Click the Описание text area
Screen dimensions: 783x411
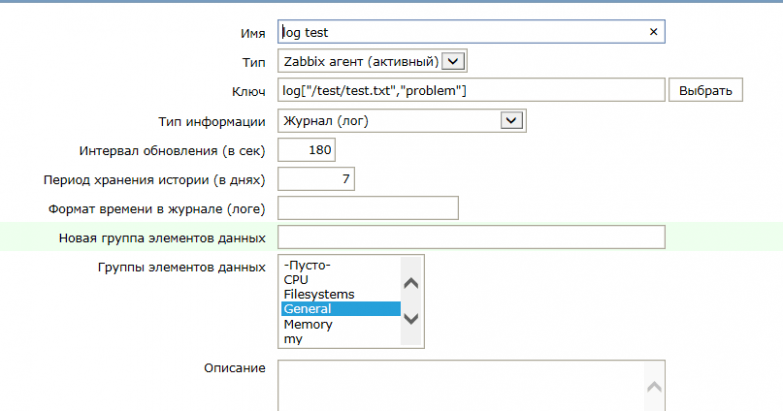coord(460,385)
